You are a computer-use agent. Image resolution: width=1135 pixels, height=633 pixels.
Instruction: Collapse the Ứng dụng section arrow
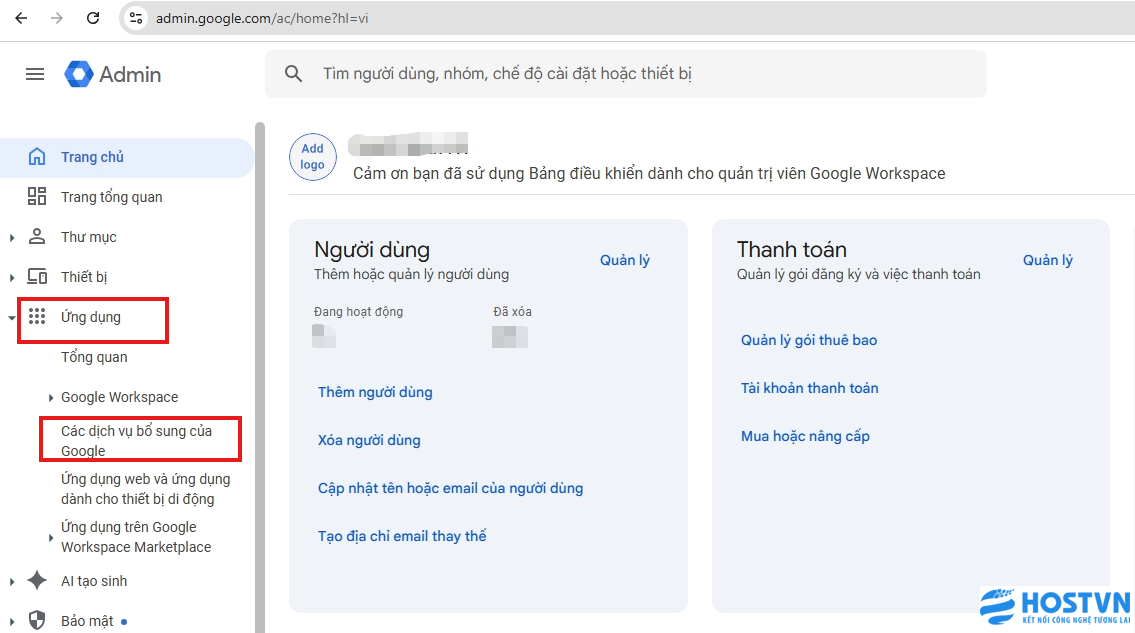coord(12,317)
